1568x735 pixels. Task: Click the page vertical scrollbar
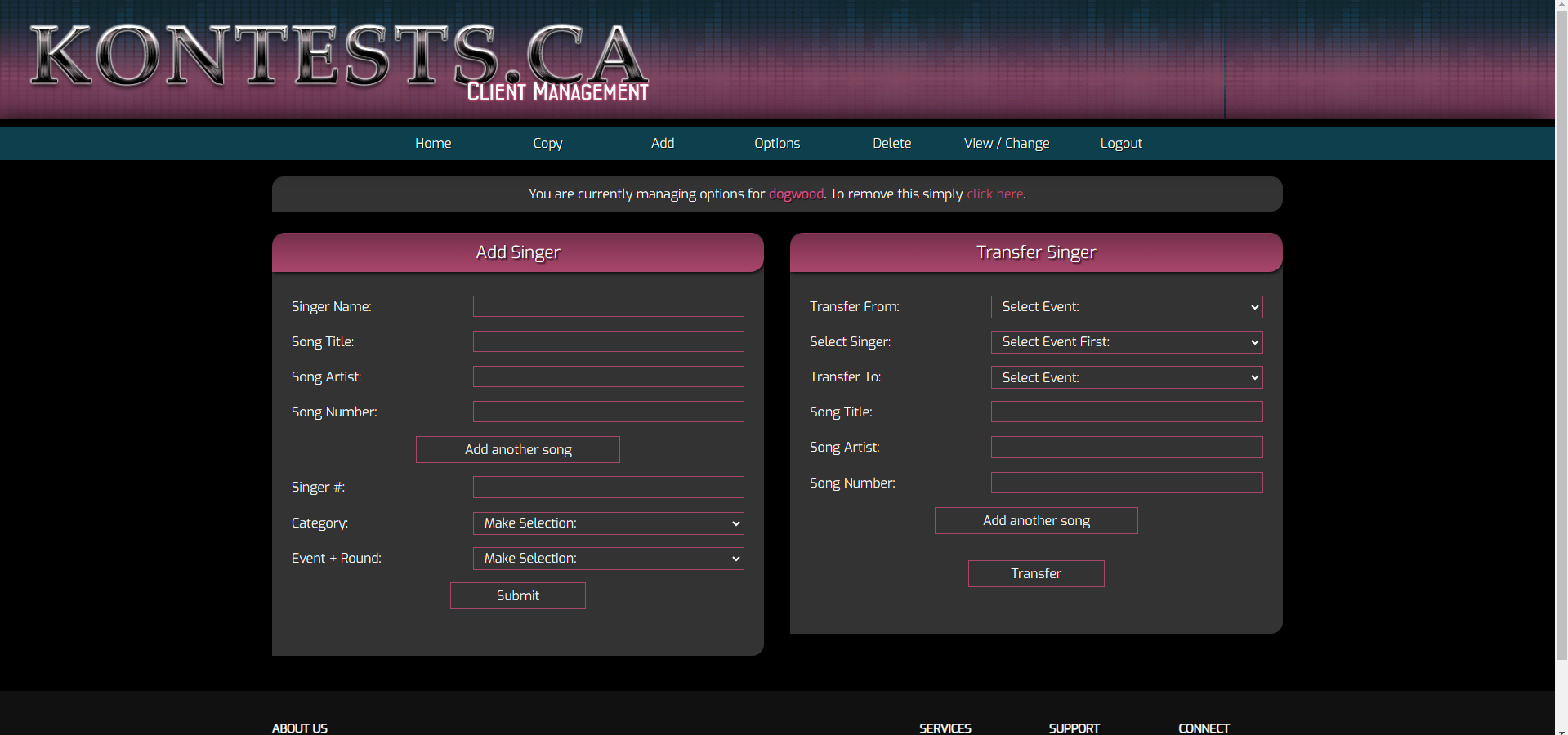coord(1561,335)
